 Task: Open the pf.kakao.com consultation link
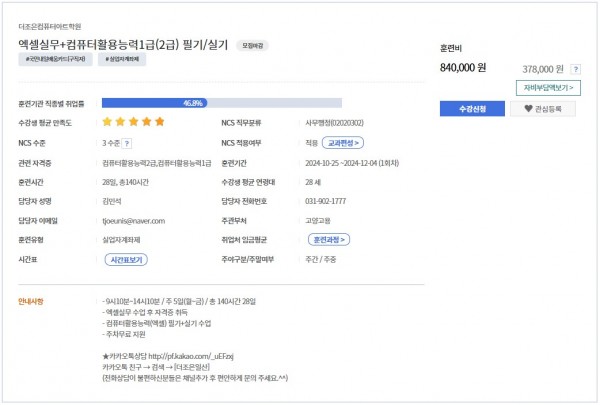pos(191,356)
